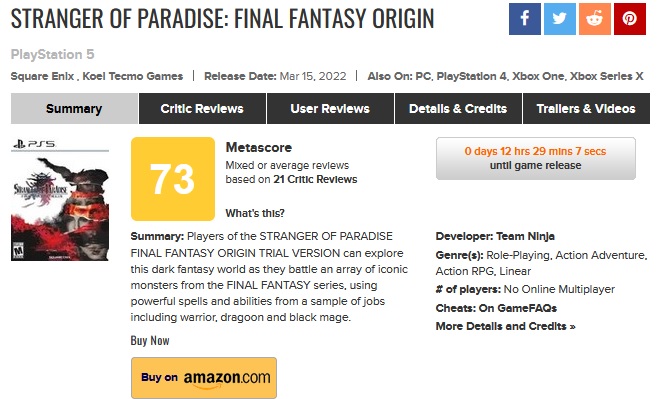Viewport: 666px width, 399px height.
Task: Share the page on Facebook
Action: point(525,19)
